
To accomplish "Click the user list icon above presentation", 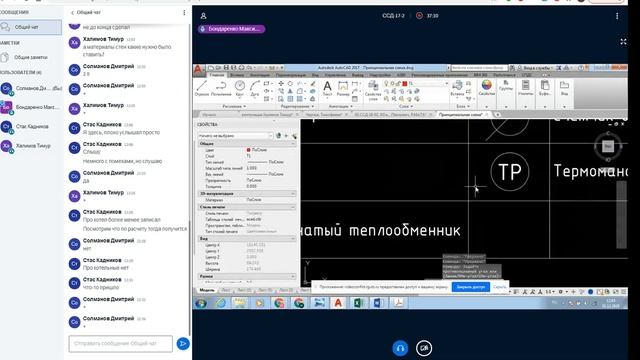I will (203, 16).
